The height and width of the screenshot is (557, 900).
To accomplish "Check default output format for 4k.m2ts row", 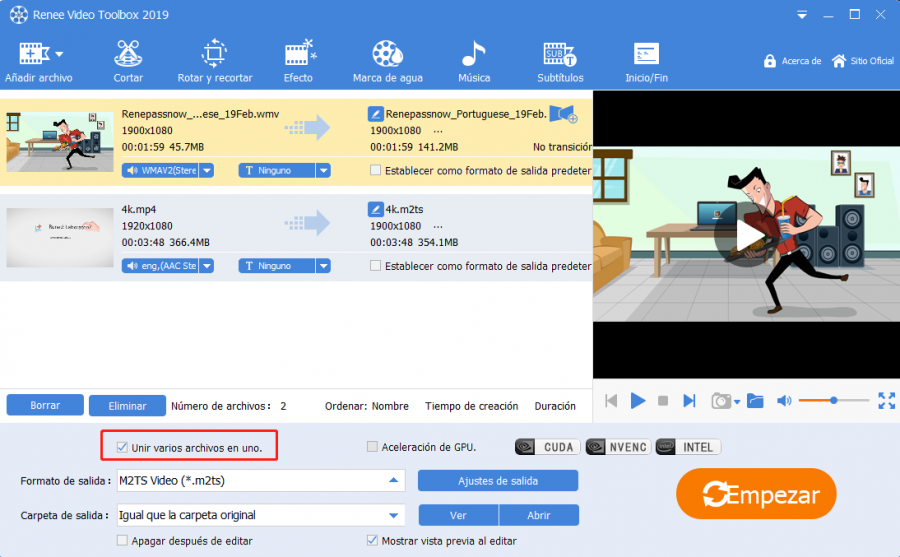I will coord(375,265).
